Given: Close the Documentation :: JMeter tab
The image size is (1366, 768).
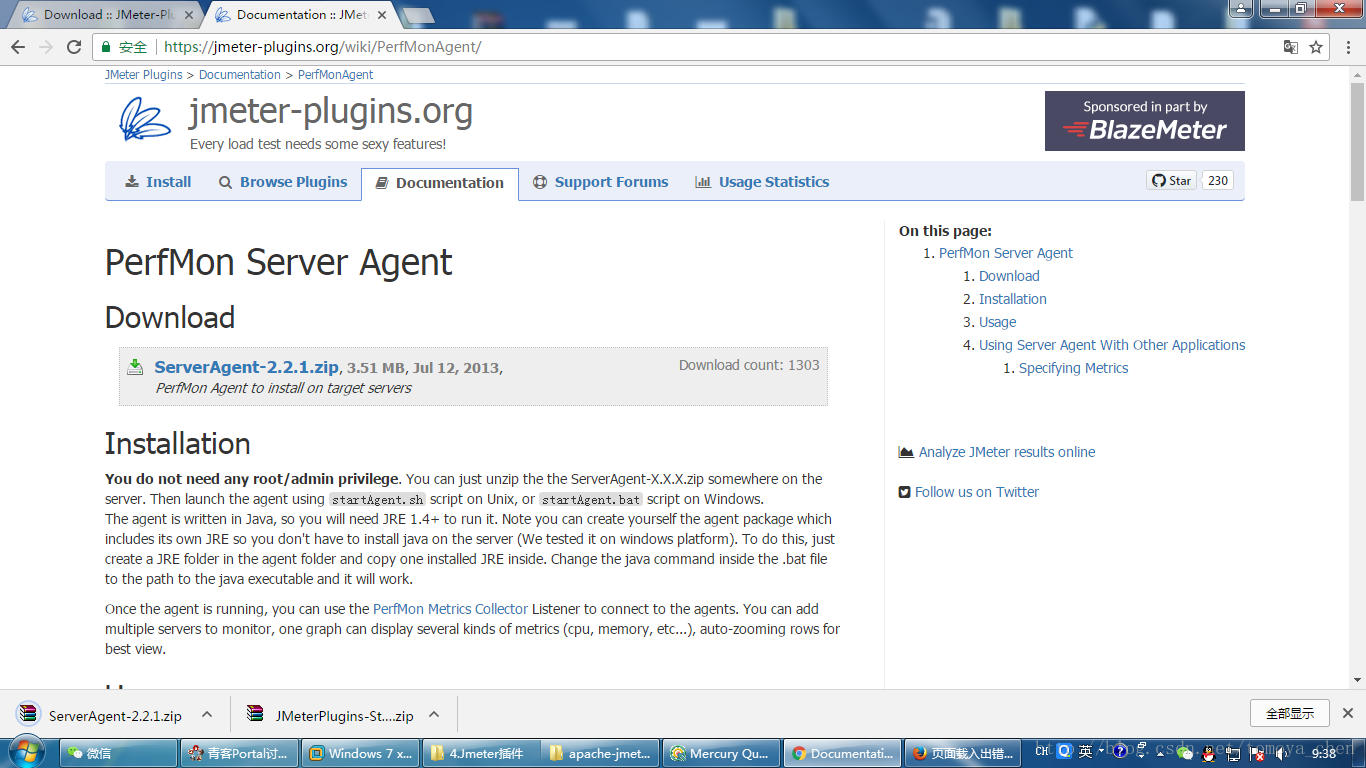Looking at the screenshot, I should pos(383,15).
